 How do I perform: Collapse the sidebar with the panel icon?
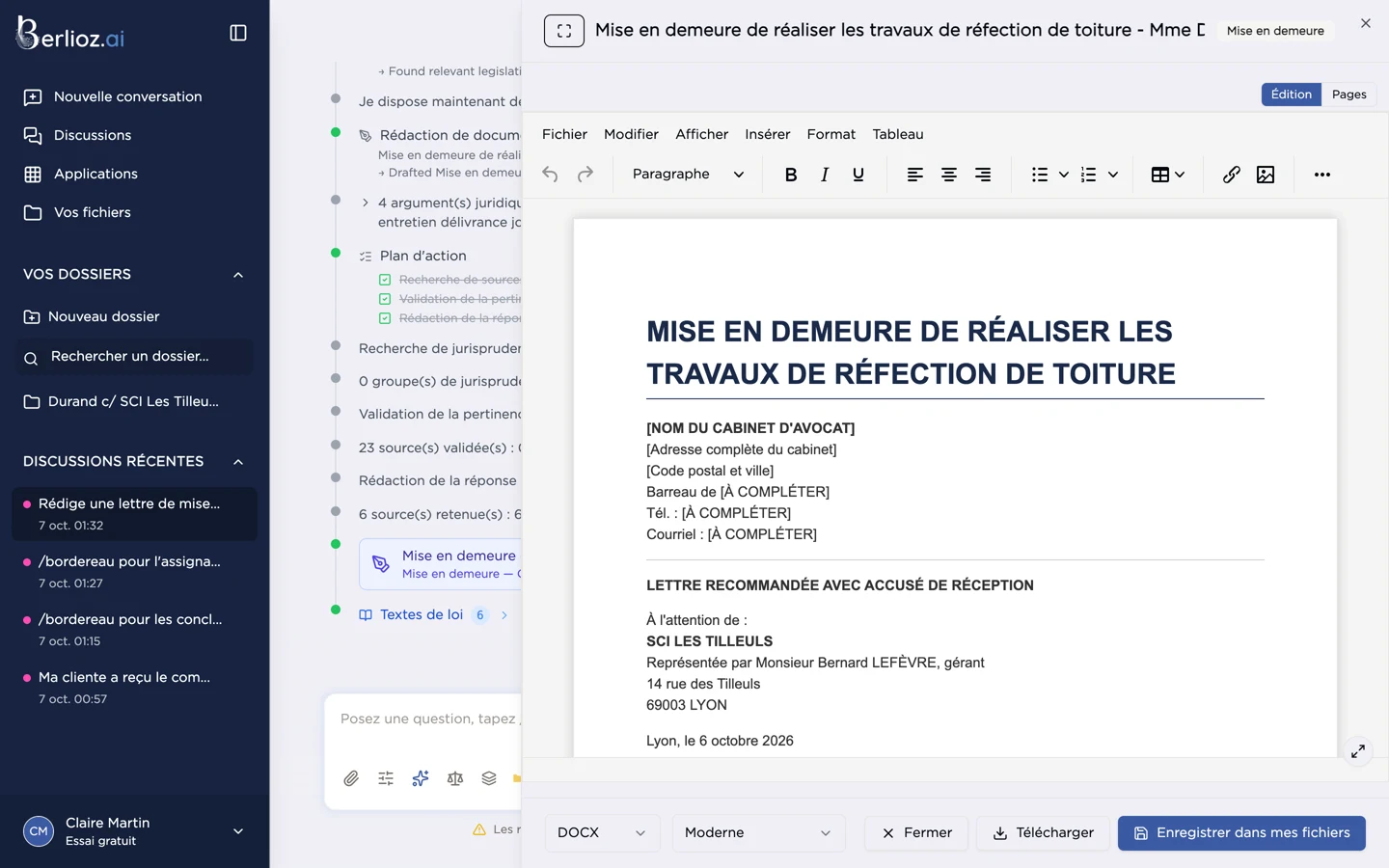pyautogui.click(x=238, y=33)
